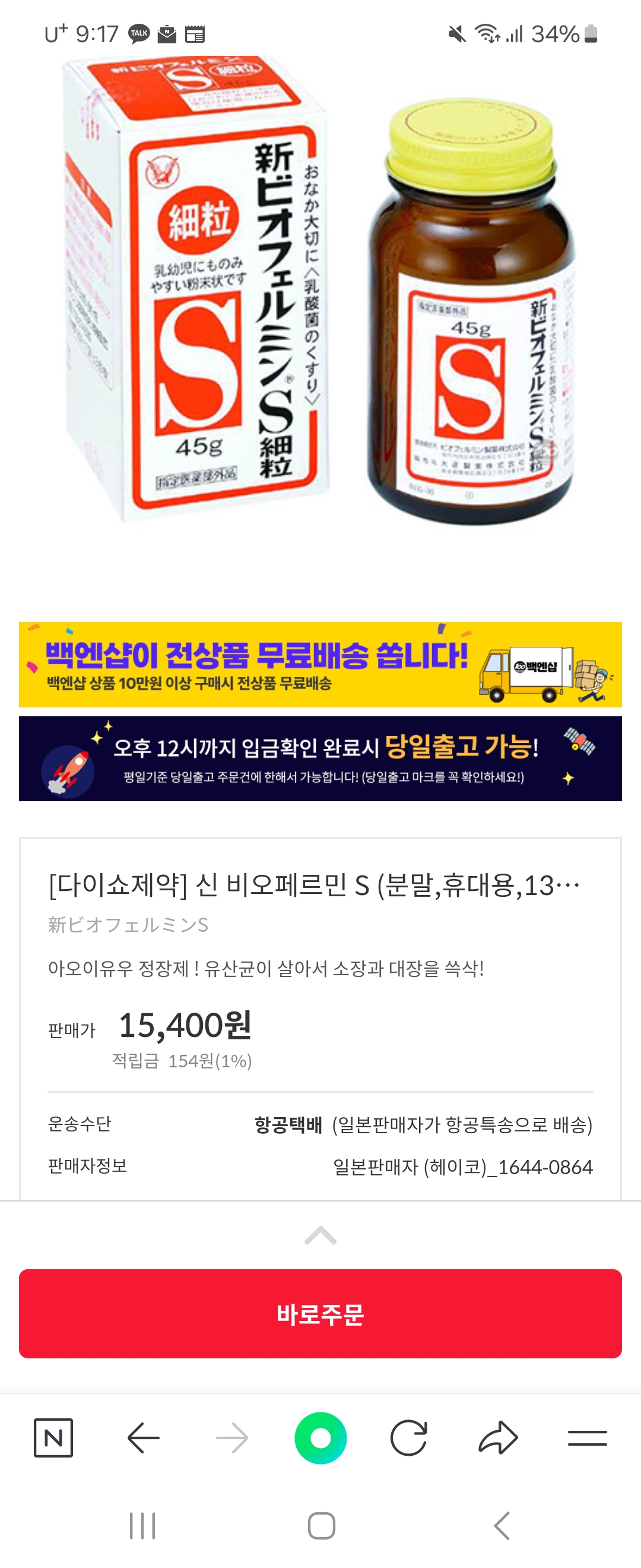Tap seller info 일본판매자 (헤이코) phone number
The width and height of the screenshot is (641, 1568).
point(463,1167)
